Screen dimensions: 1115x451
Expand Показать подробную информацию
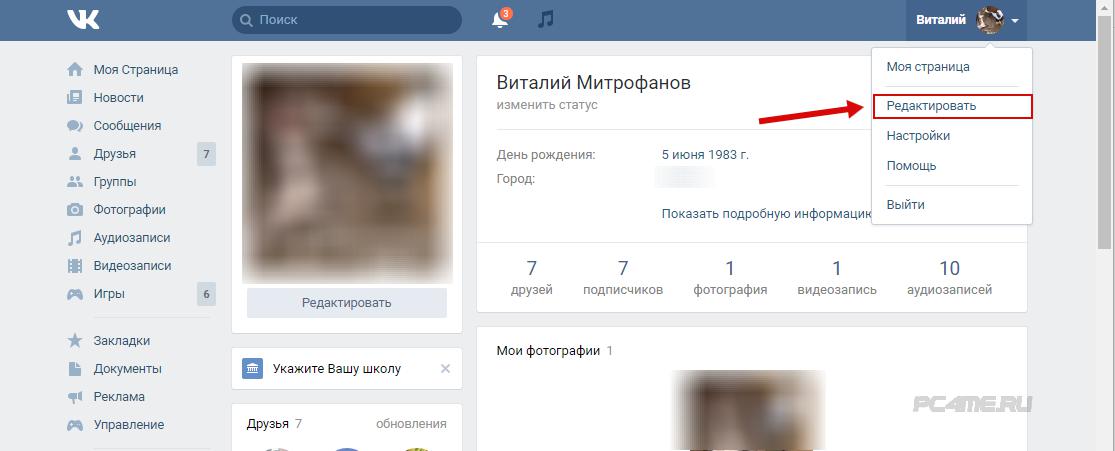[767, 213]
